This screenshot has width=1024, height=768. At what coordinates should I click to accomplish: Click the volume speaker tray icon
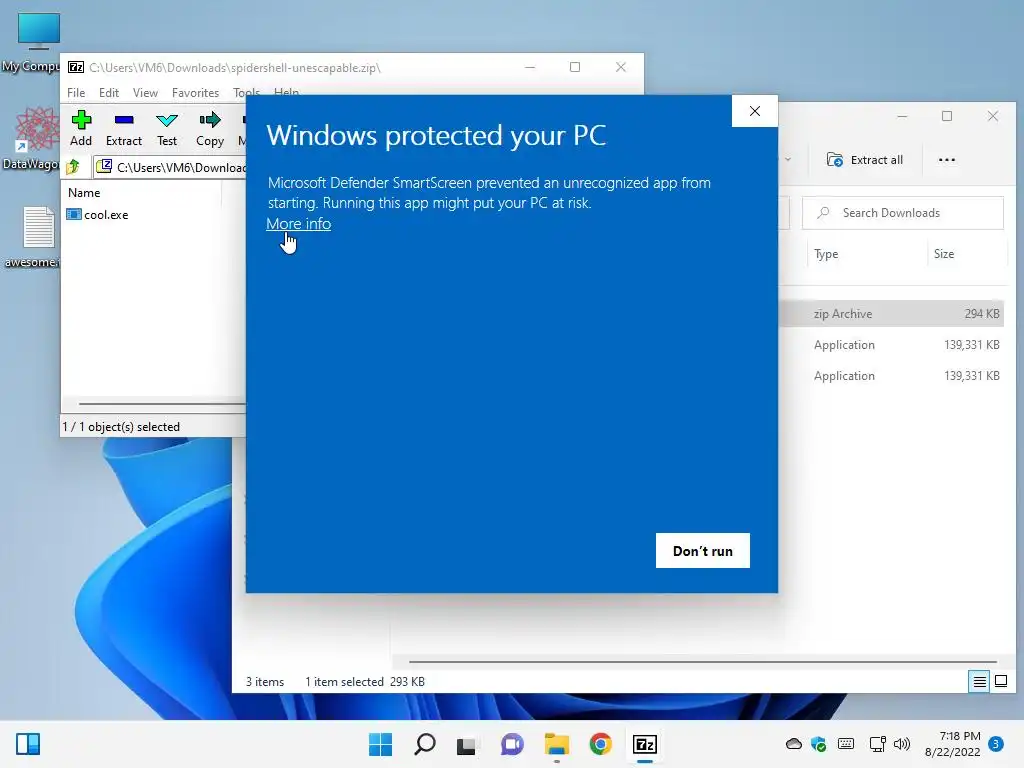(x=902, y=744)
